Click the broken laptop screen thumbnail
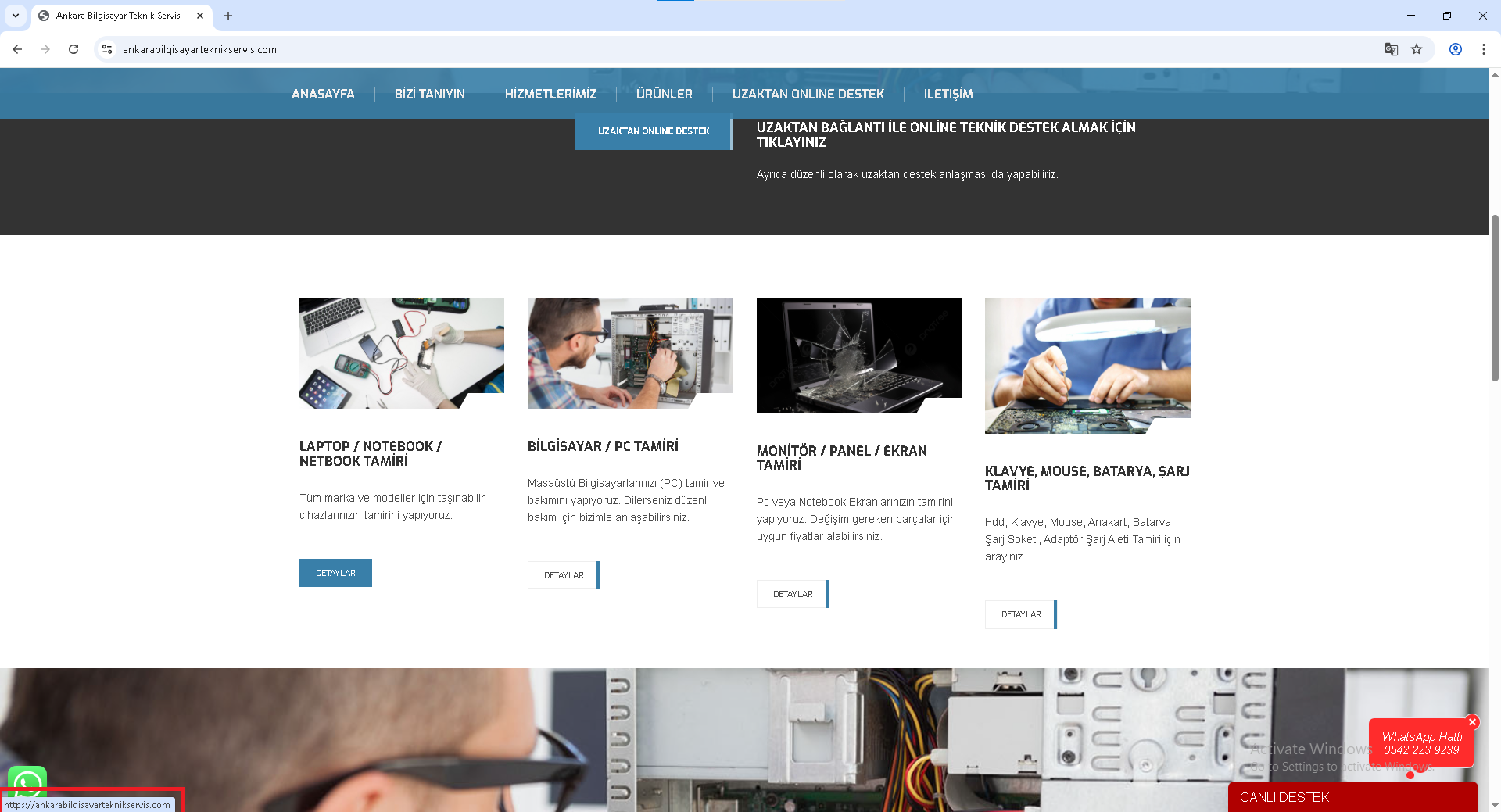1501x812 pixels. 858,355
